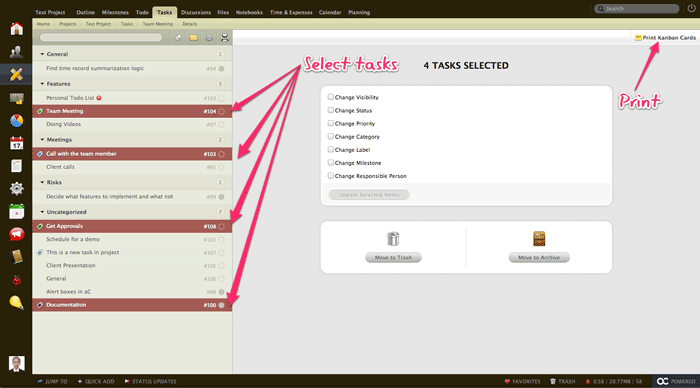This screenshot has width=700, height=388.
Task: Click the People icon in the sidebar
Action: tap(17, 52)
